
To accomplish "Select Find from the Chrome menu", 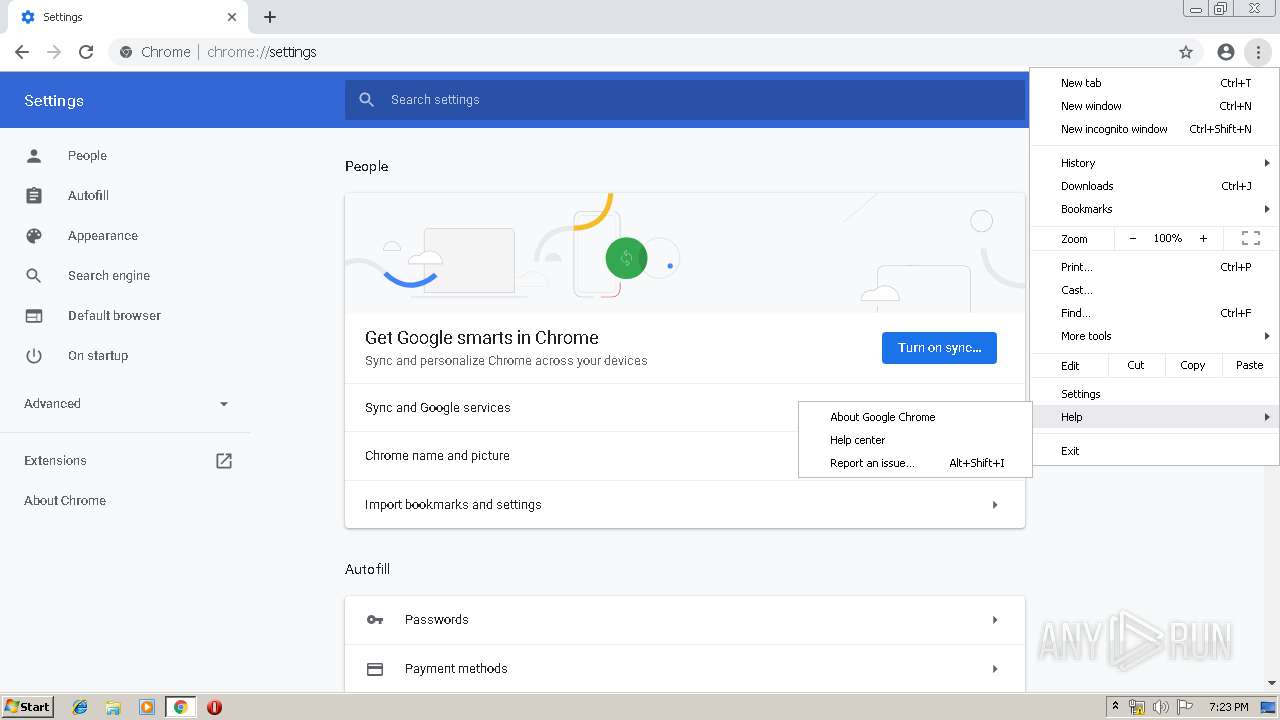I will 1155,313.
